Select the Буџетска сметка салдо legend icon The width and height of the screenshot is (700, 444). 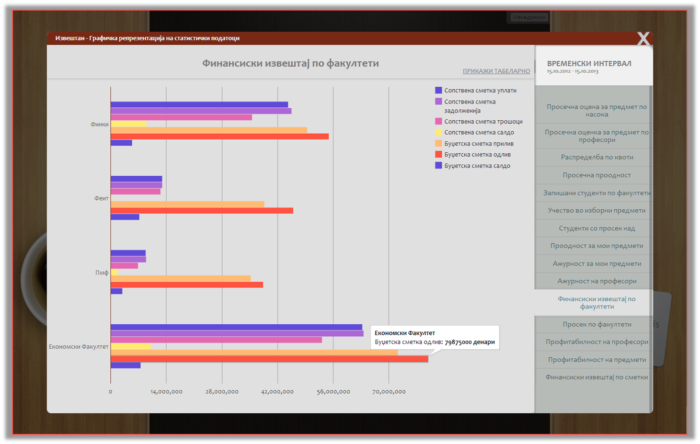tap(438, 165)
